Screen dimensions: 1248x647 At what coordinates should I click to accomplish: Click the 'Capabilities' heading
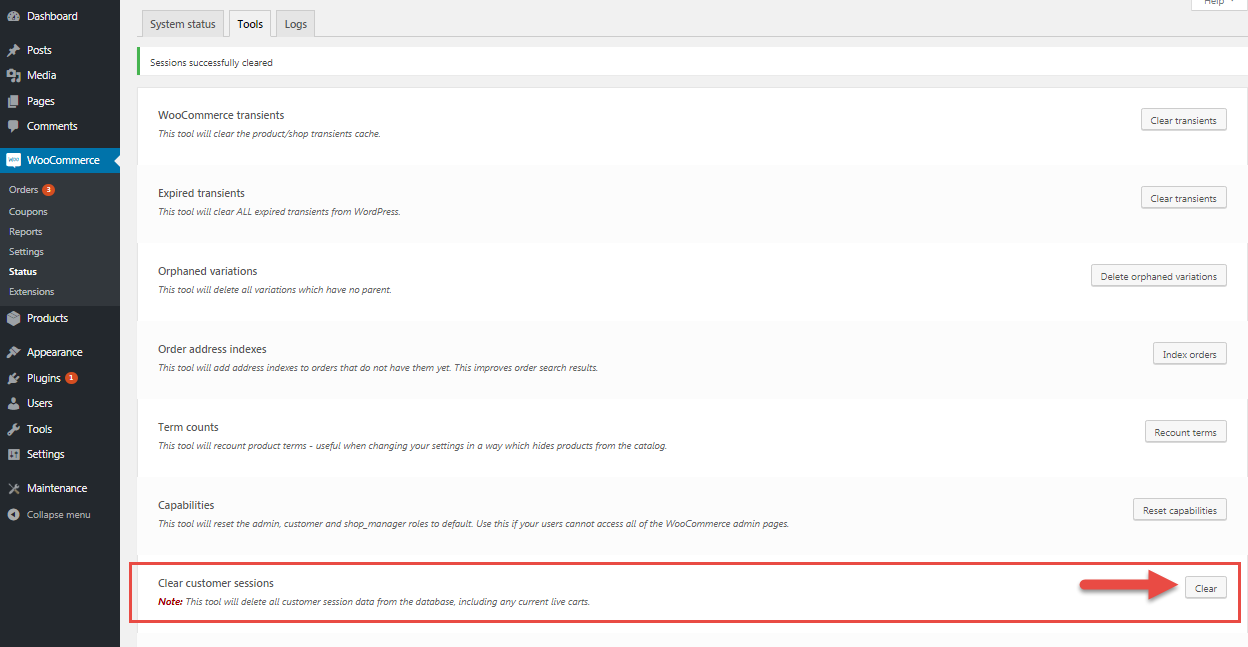coord(186,505)
